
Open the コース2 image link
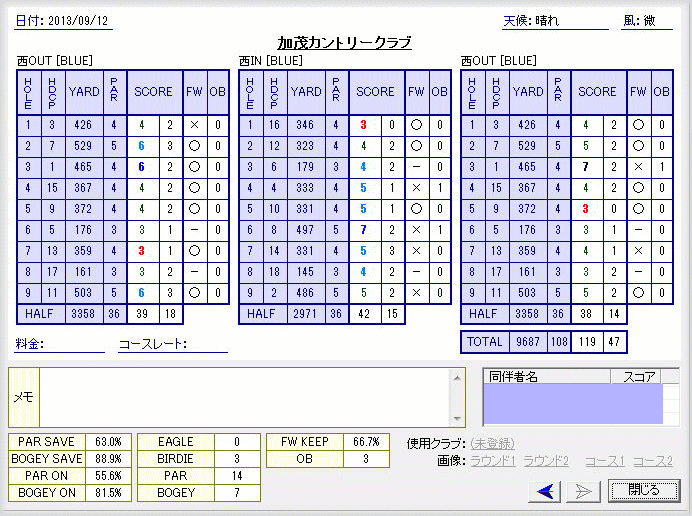[653, 461]
